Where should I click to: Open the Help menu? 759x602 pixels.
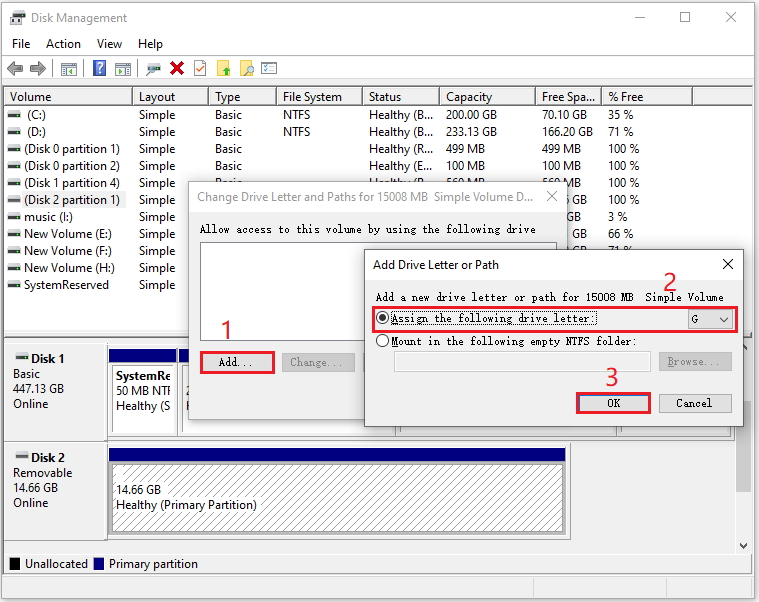click(x=150, y=44)
